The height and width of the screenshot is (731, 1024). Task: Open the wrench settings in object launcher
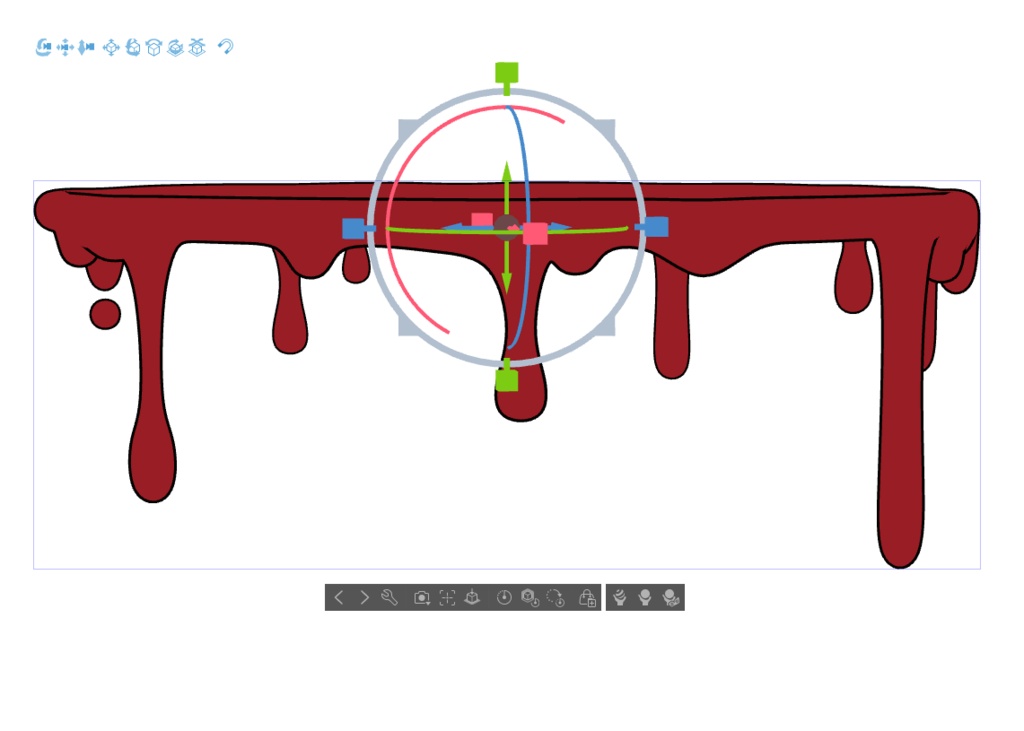(389, 597)
